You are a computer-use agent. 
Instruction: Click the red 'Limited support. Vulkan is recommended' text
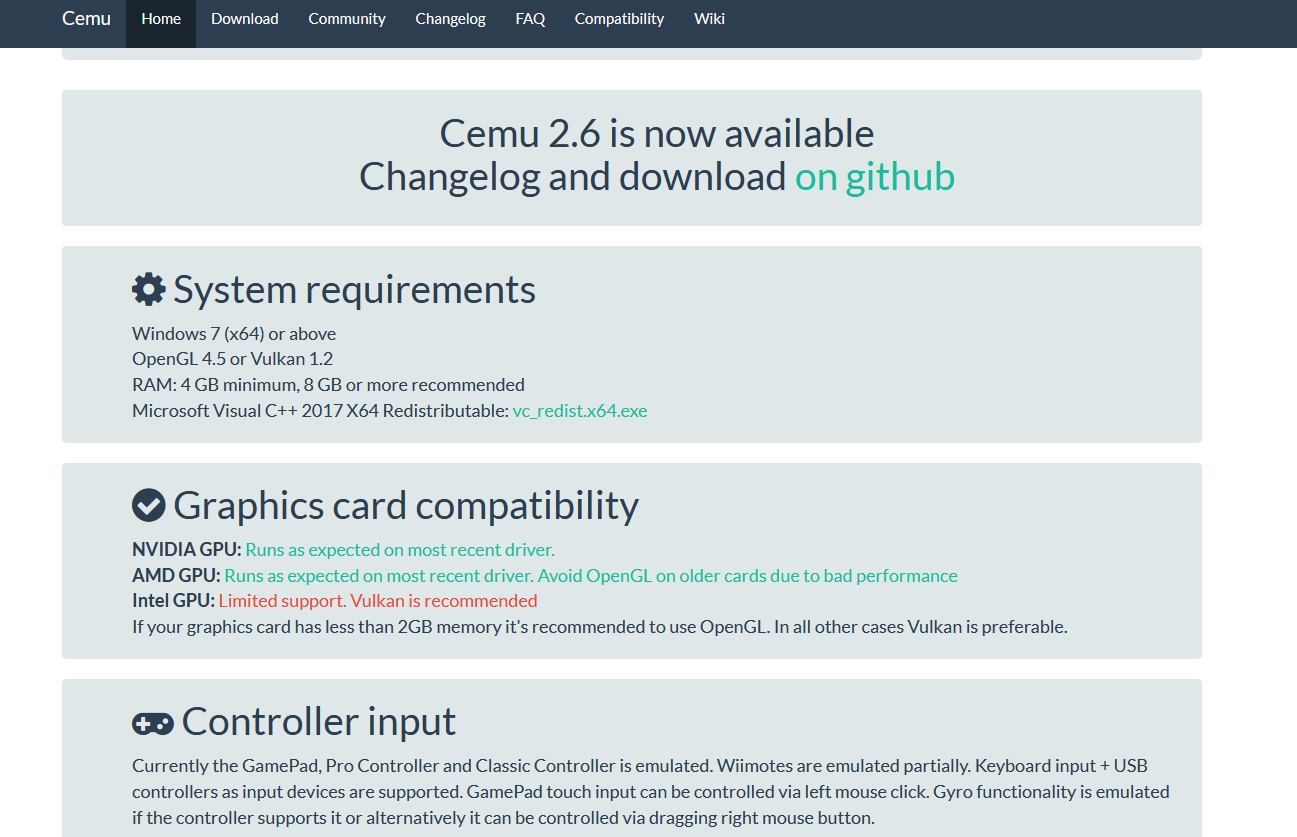[378, 601]
